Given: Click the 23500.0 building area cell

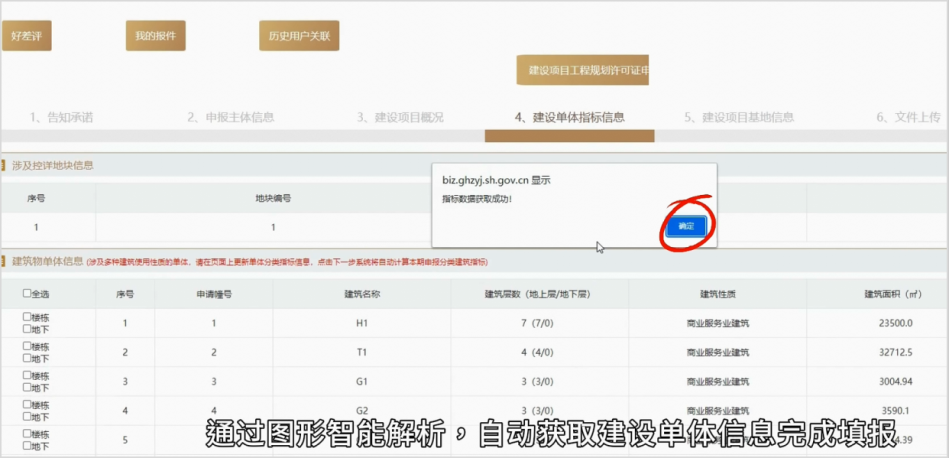Looking at the screenshot, I should pos(890,323).
